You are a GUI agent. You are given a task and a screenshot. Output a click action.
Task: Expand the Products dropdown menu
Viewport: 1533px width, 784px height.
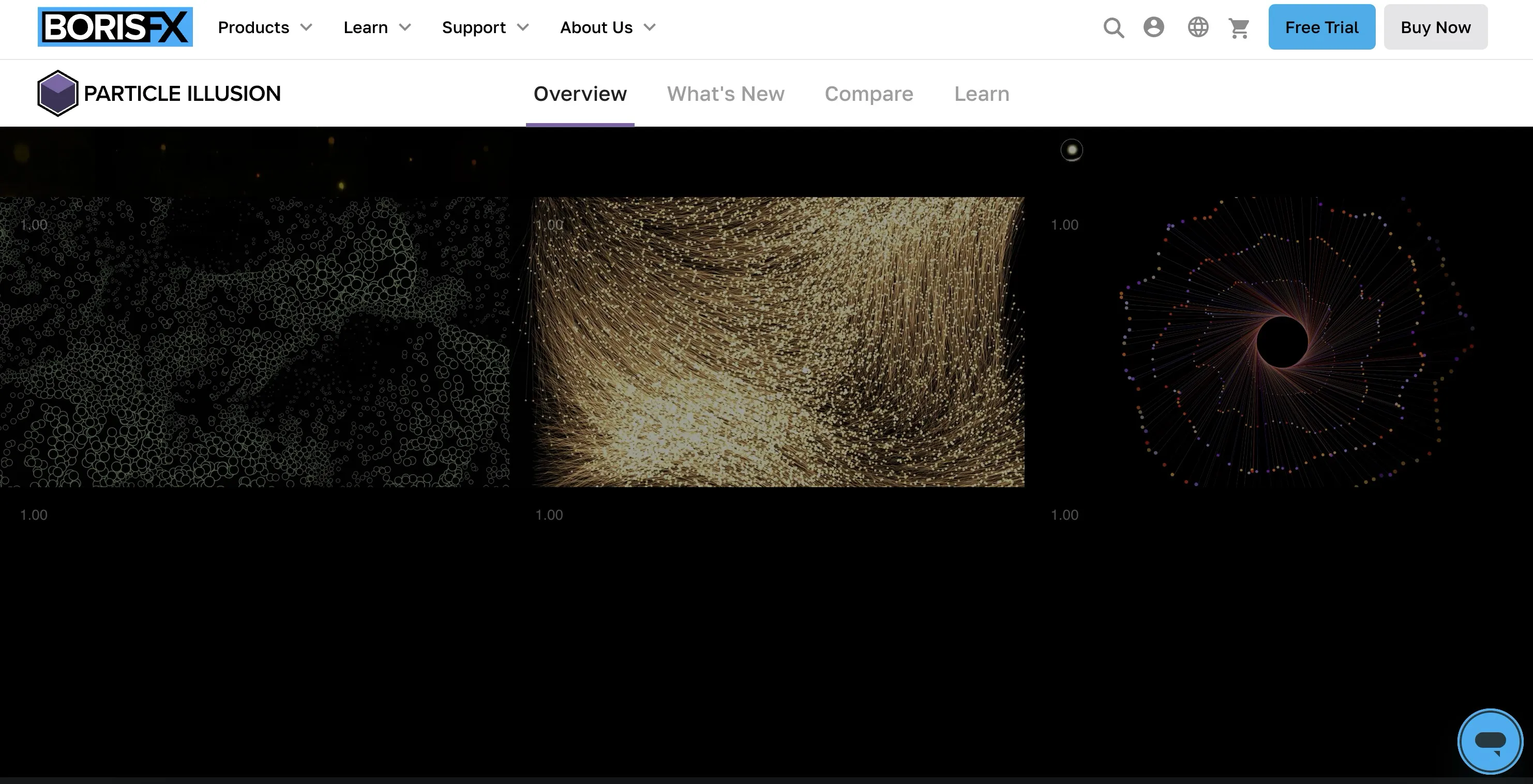tap(265, 27)
